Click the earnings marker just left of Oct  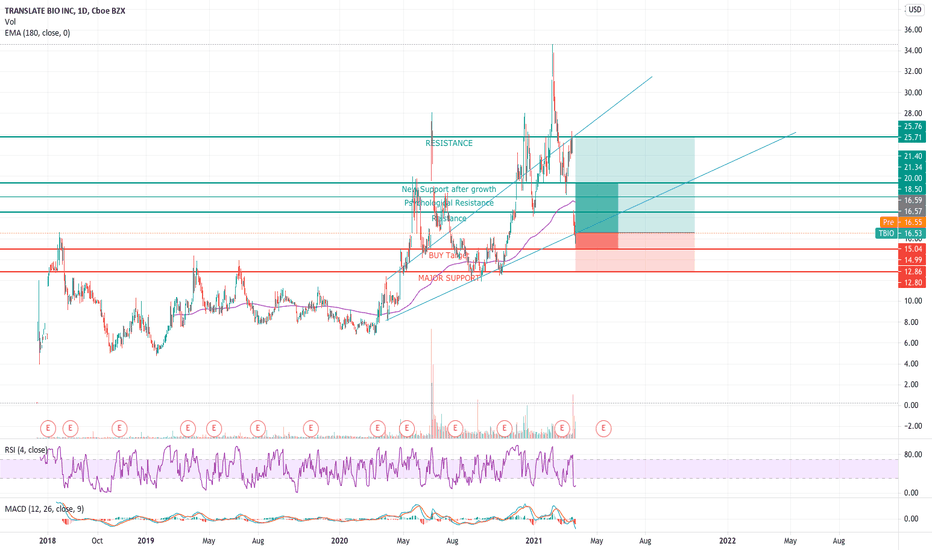click(x=70, y=428)
